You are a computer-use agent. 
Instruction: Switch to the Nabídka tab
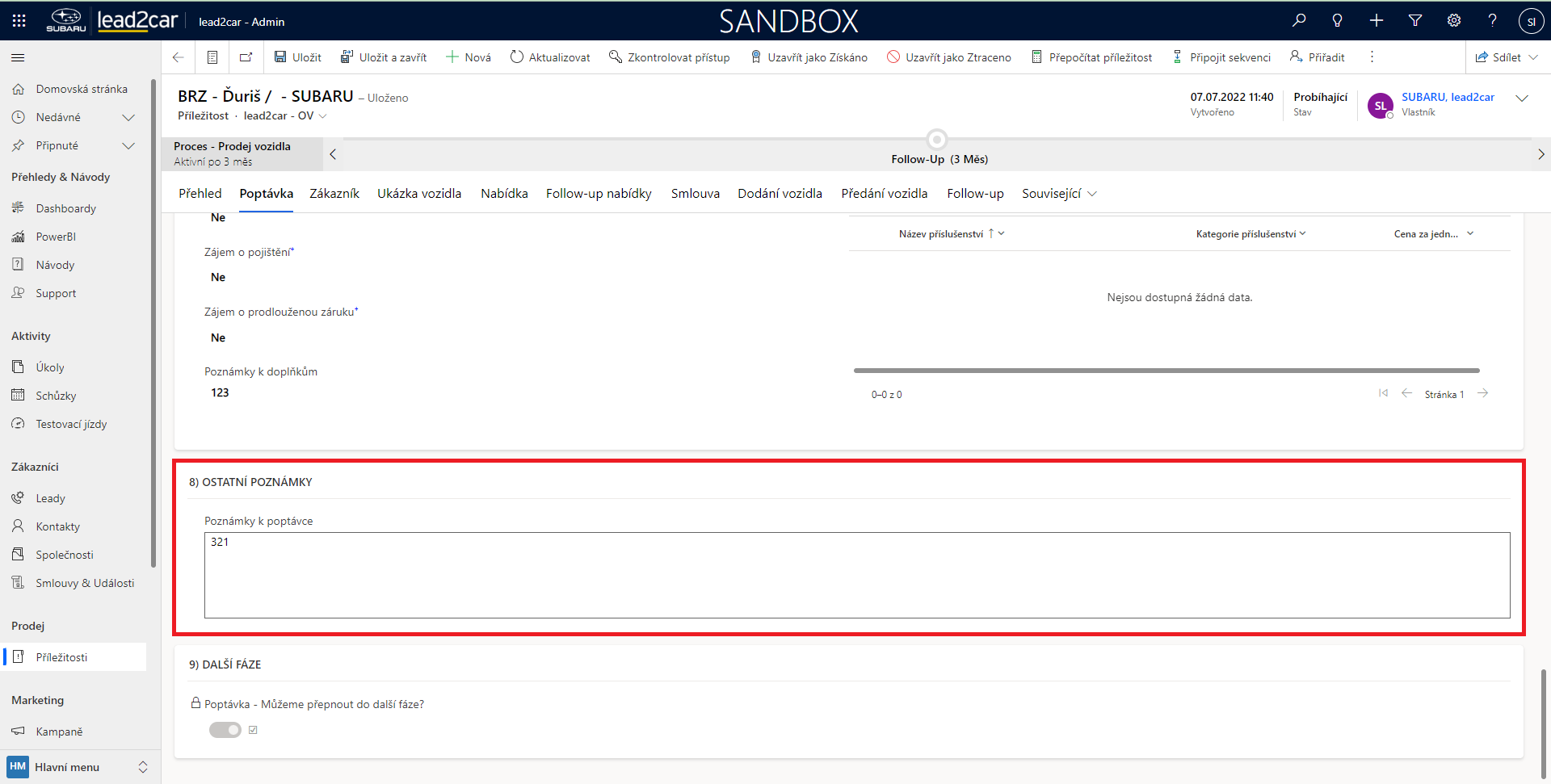point(504,194)
